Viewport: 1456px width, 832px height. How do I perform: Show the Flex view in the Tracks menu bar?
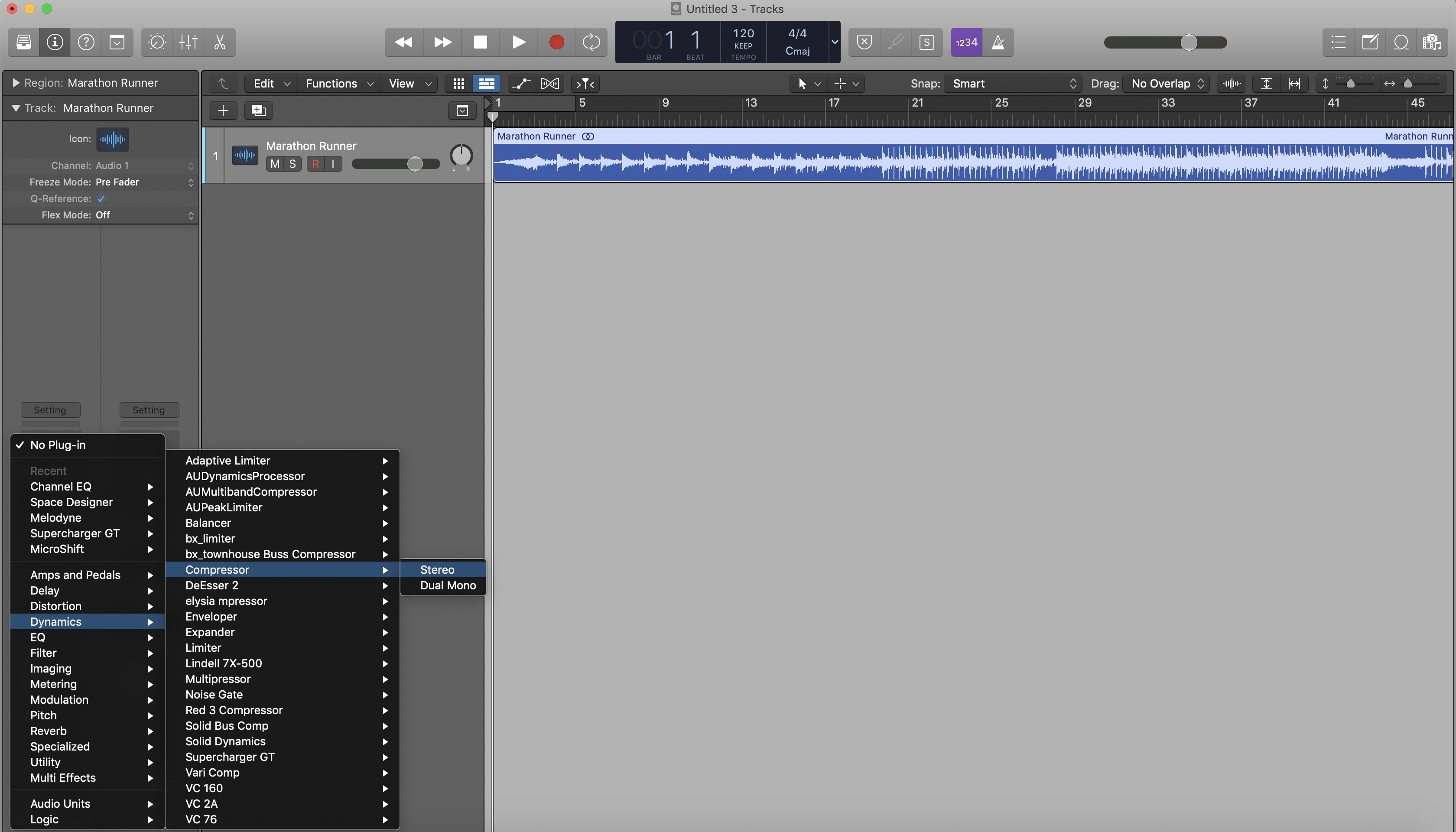click(x=550, y=84)
